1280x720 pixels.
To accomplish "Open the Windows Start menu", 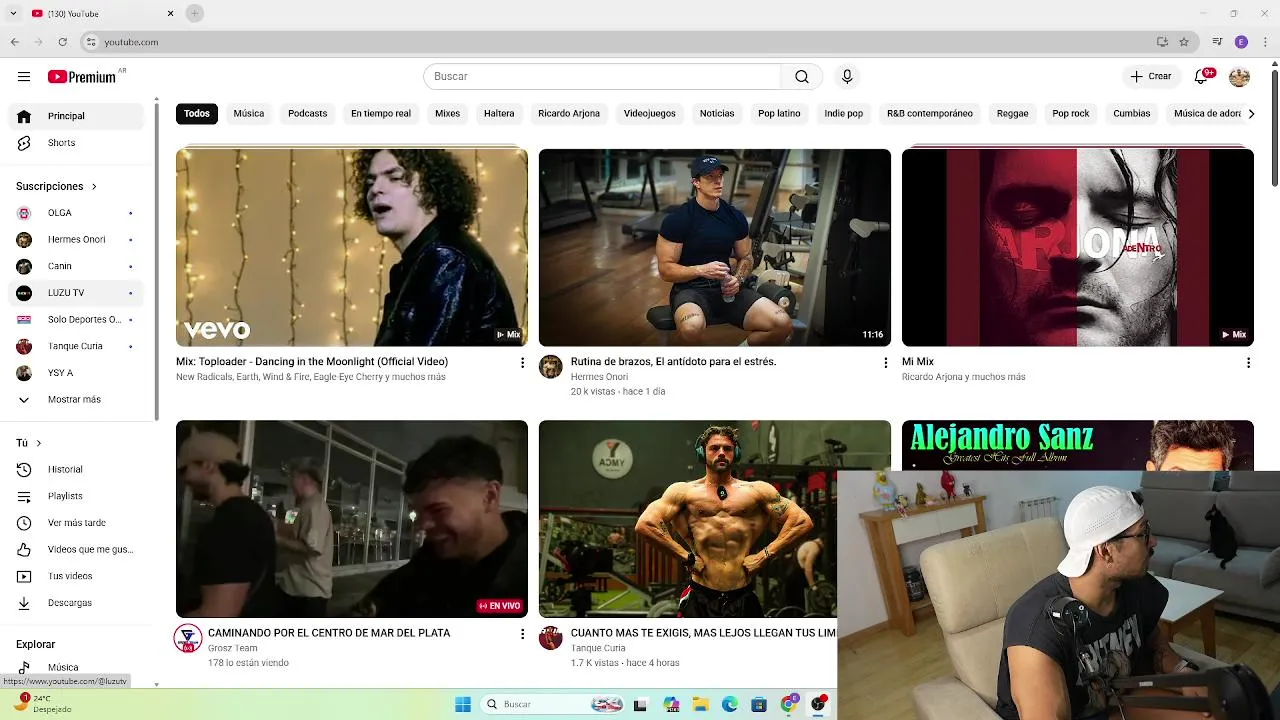I will (463, 704).
